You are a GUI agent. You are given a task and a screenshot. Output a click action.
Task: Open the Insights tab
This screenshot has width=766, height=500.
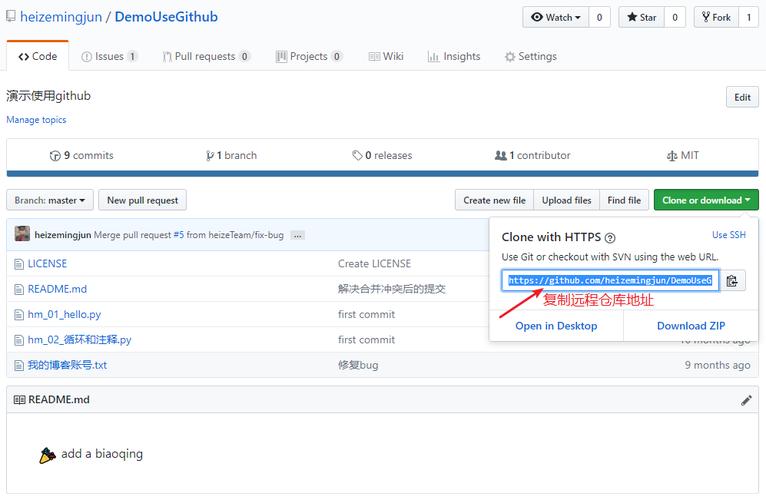point(454,57)
